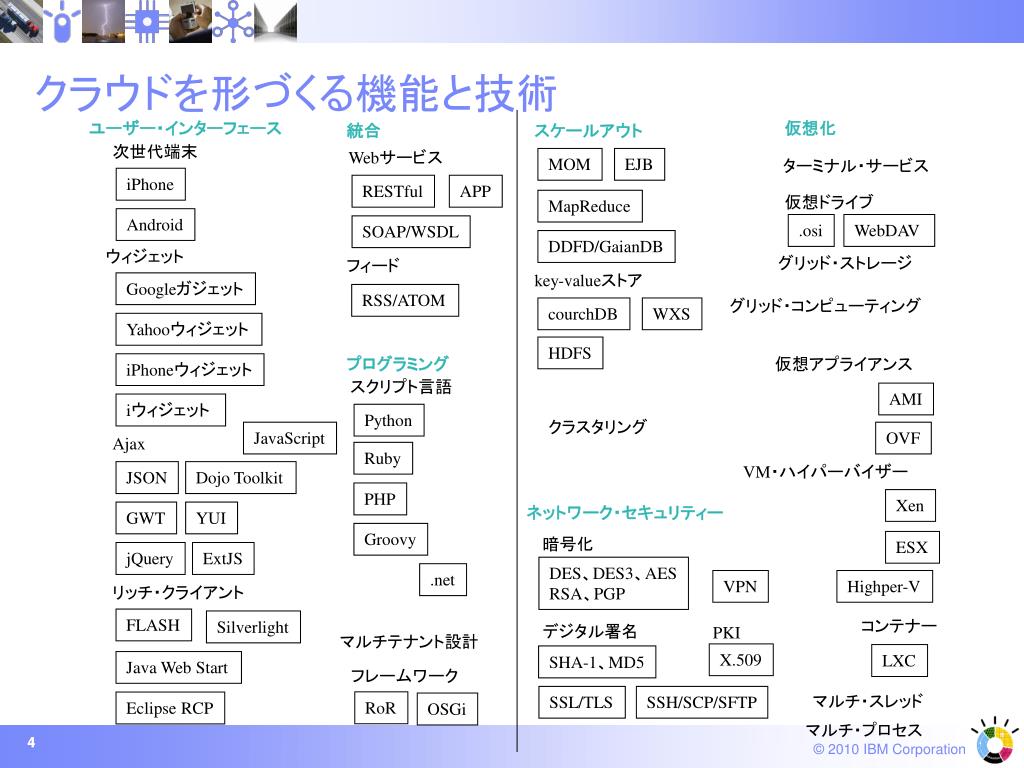The height and width of the screenshot is (768, 1024).
Task: Select the Ruby box
Action: click(383, 458)
